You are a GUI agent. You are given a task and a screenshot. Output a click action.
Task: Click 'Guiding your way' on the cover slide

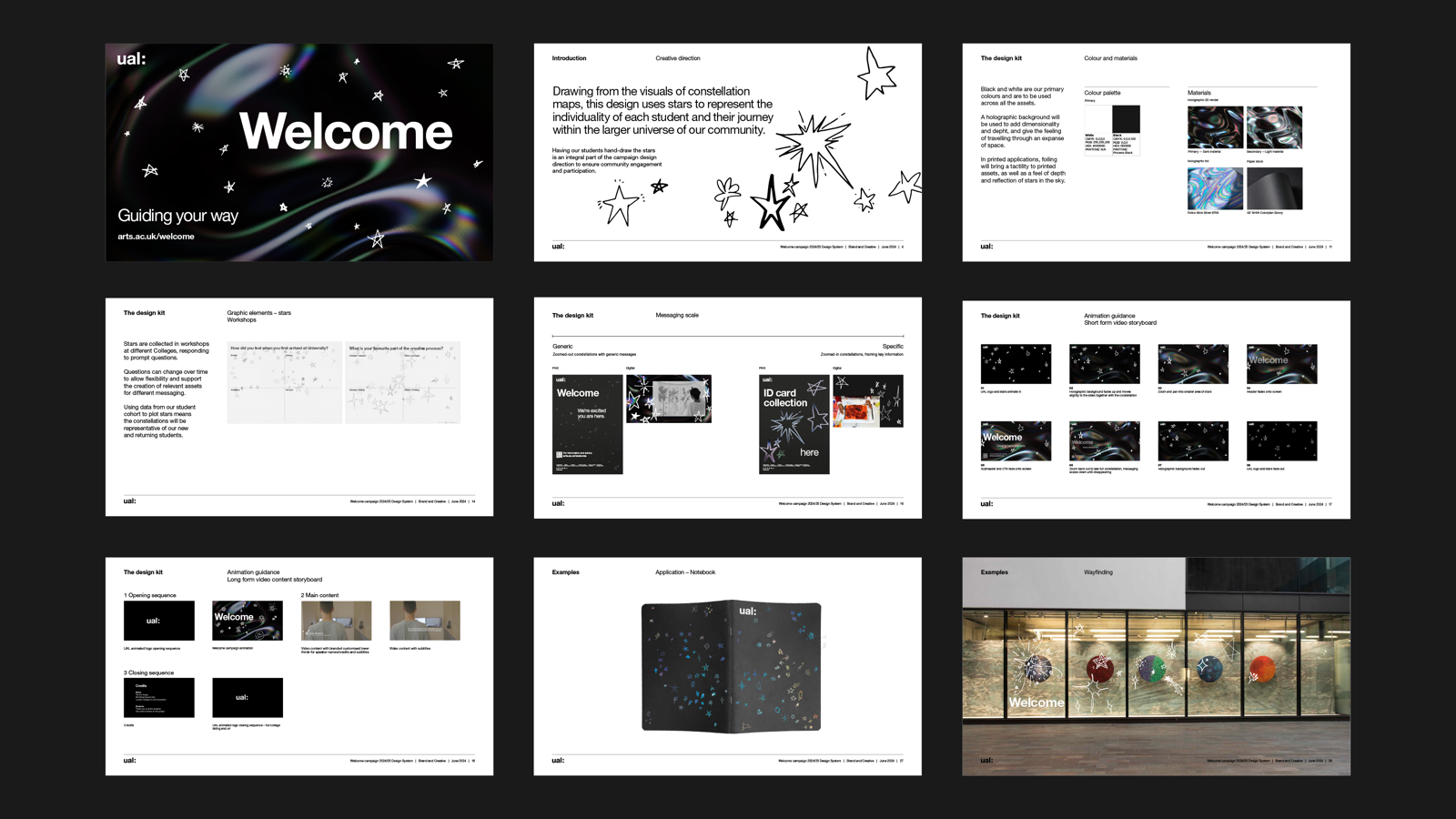177,216
